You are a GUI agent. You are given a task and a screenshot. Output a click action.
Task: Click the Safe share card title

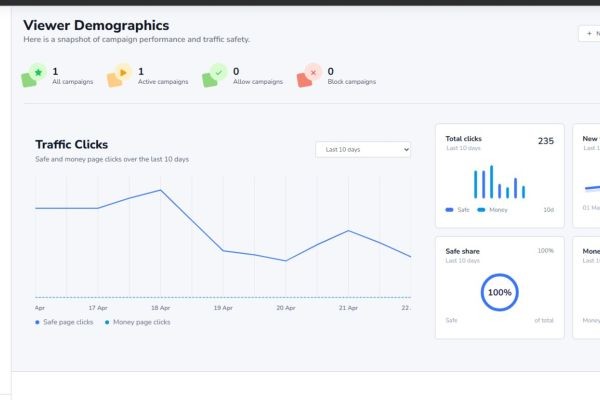tap(462, 251)
